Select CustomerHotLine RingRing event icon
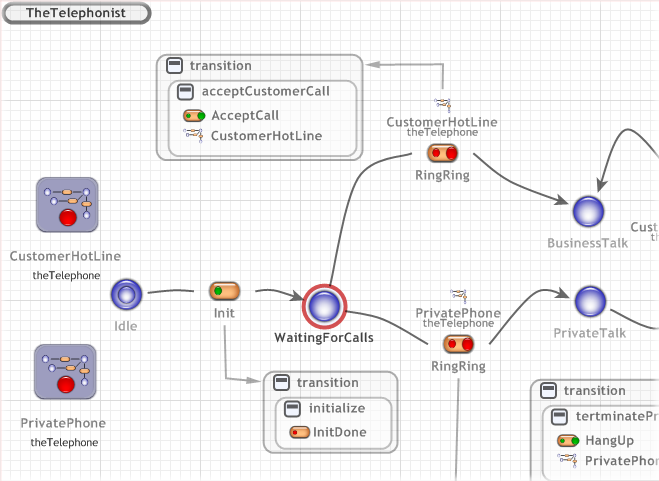 coord(442,153)
